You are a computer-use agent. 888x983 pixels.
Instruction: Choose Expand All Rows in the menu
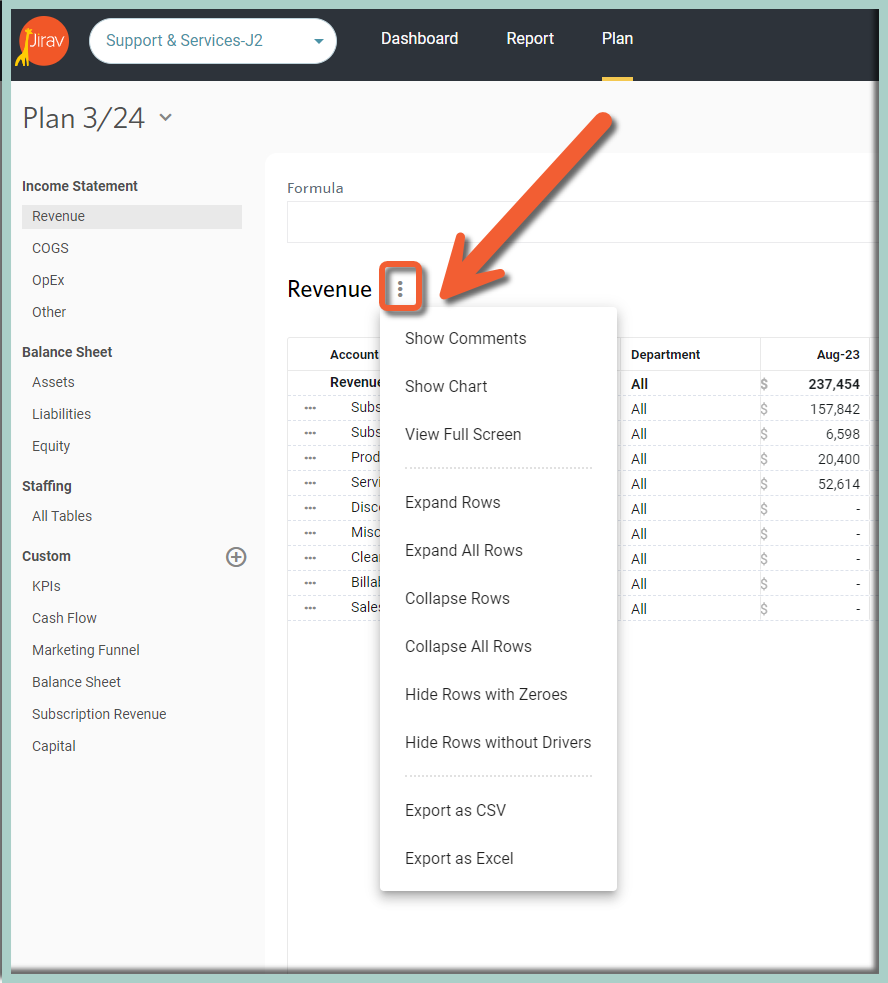click(x=464, y=550)
